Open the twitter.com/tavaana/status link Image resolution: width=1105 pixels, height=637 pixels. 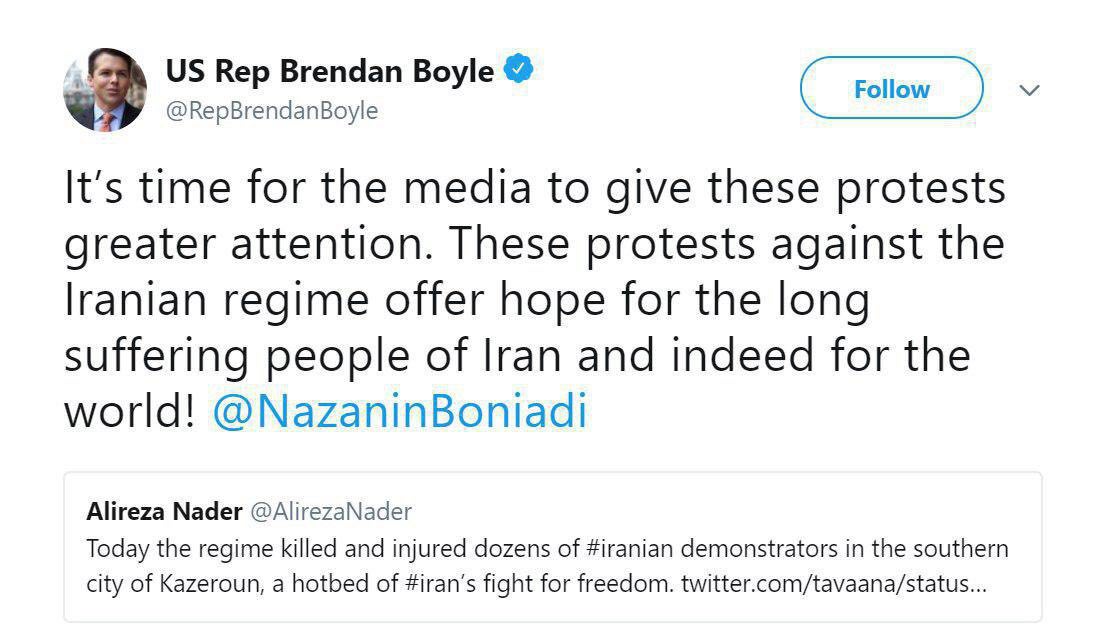point(833,583)
